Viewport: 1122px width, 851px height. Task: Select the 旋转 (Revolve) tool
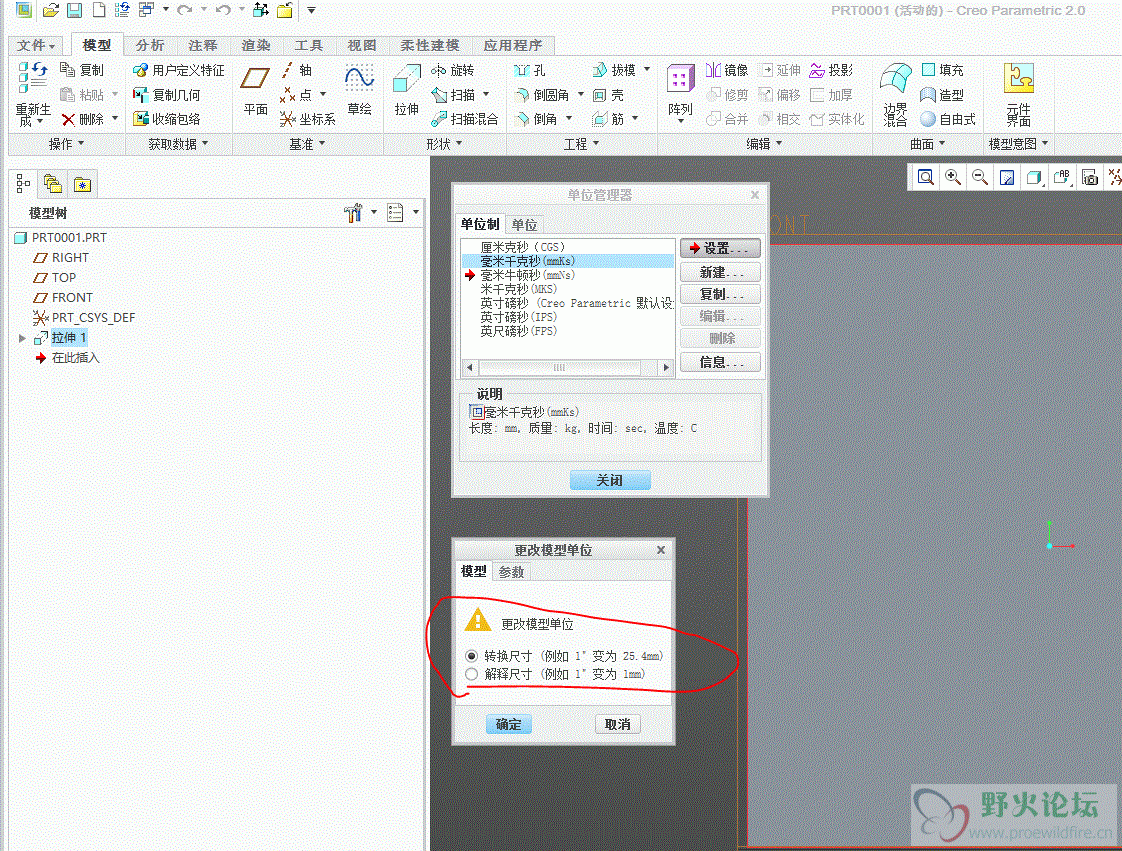(453, 70)
